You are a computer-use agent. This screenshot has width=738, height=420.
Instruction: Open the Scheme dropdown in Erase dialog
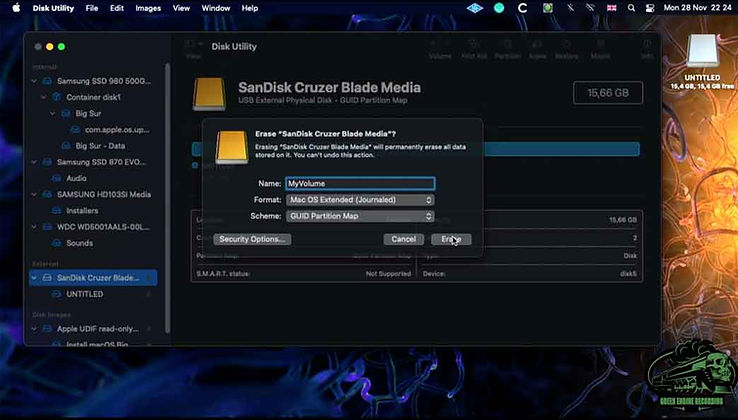coord(360,216)
